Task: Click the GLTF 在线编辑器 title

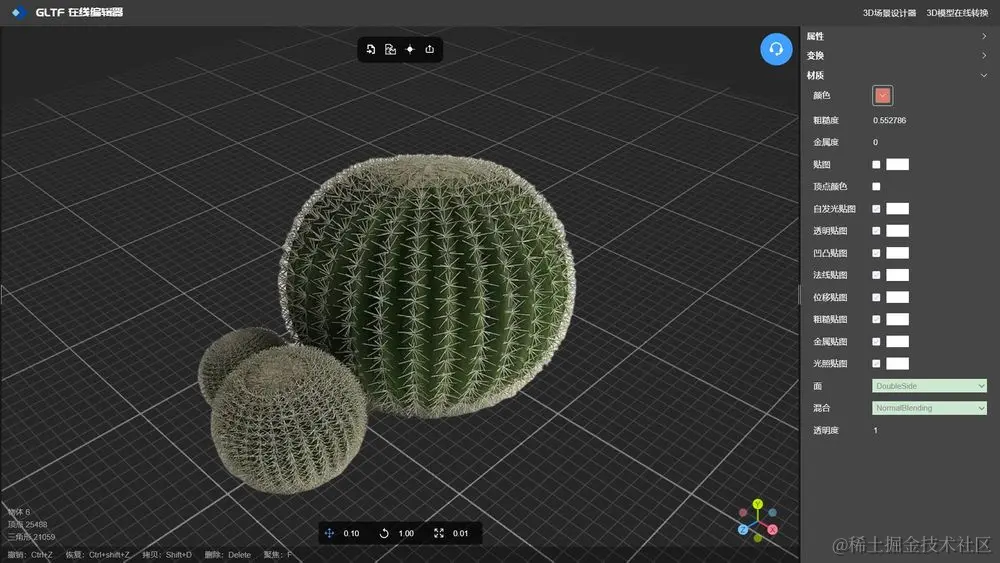Action: tap(79, 12)
